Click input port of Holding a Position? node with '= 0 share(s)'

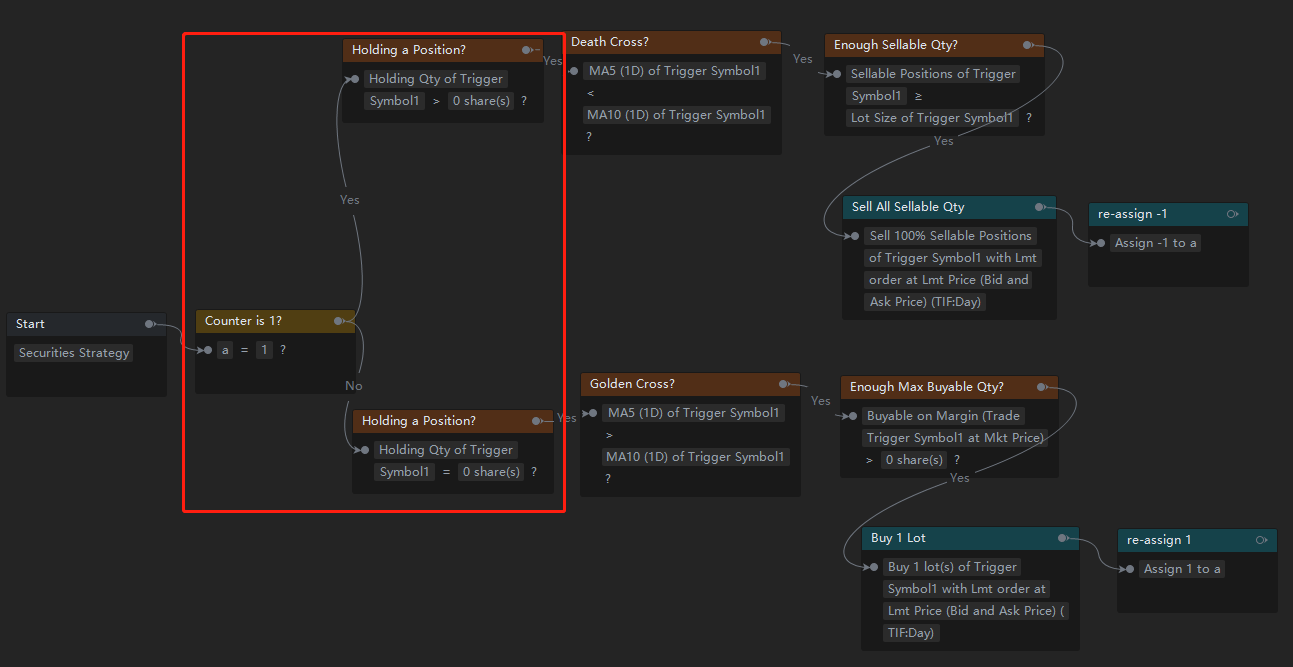coord(365,450)
